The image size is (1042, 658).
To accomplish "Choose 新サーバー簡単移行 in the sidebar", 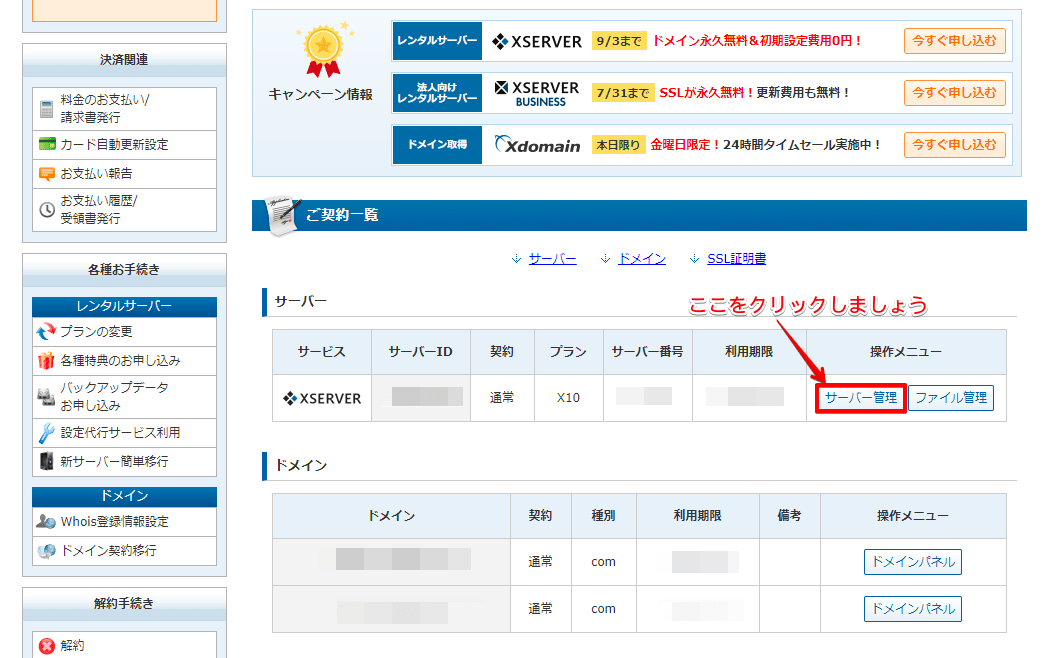I will [x=124, y=462].
